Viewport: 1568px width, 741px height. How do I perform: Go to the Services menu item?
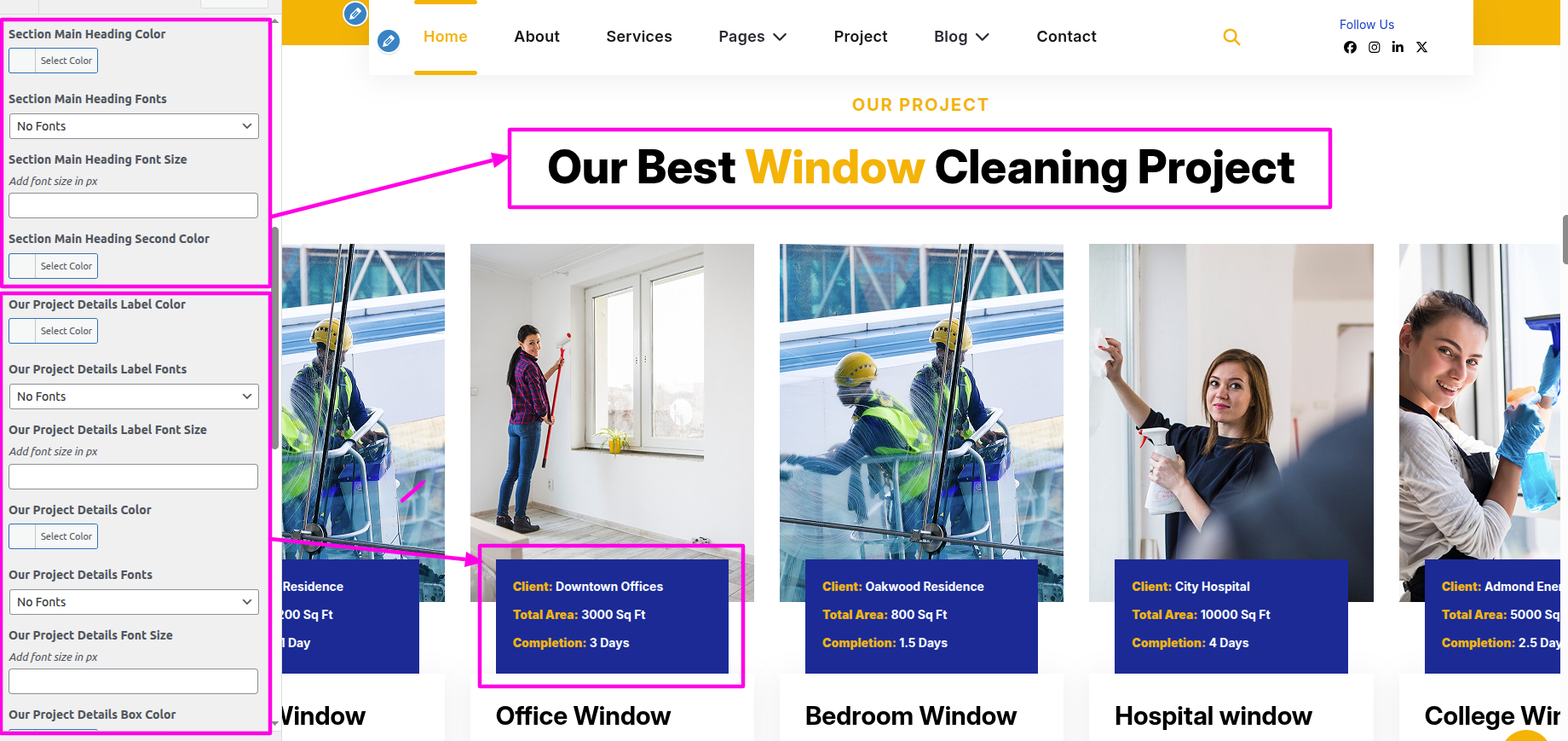coord(639,37)
